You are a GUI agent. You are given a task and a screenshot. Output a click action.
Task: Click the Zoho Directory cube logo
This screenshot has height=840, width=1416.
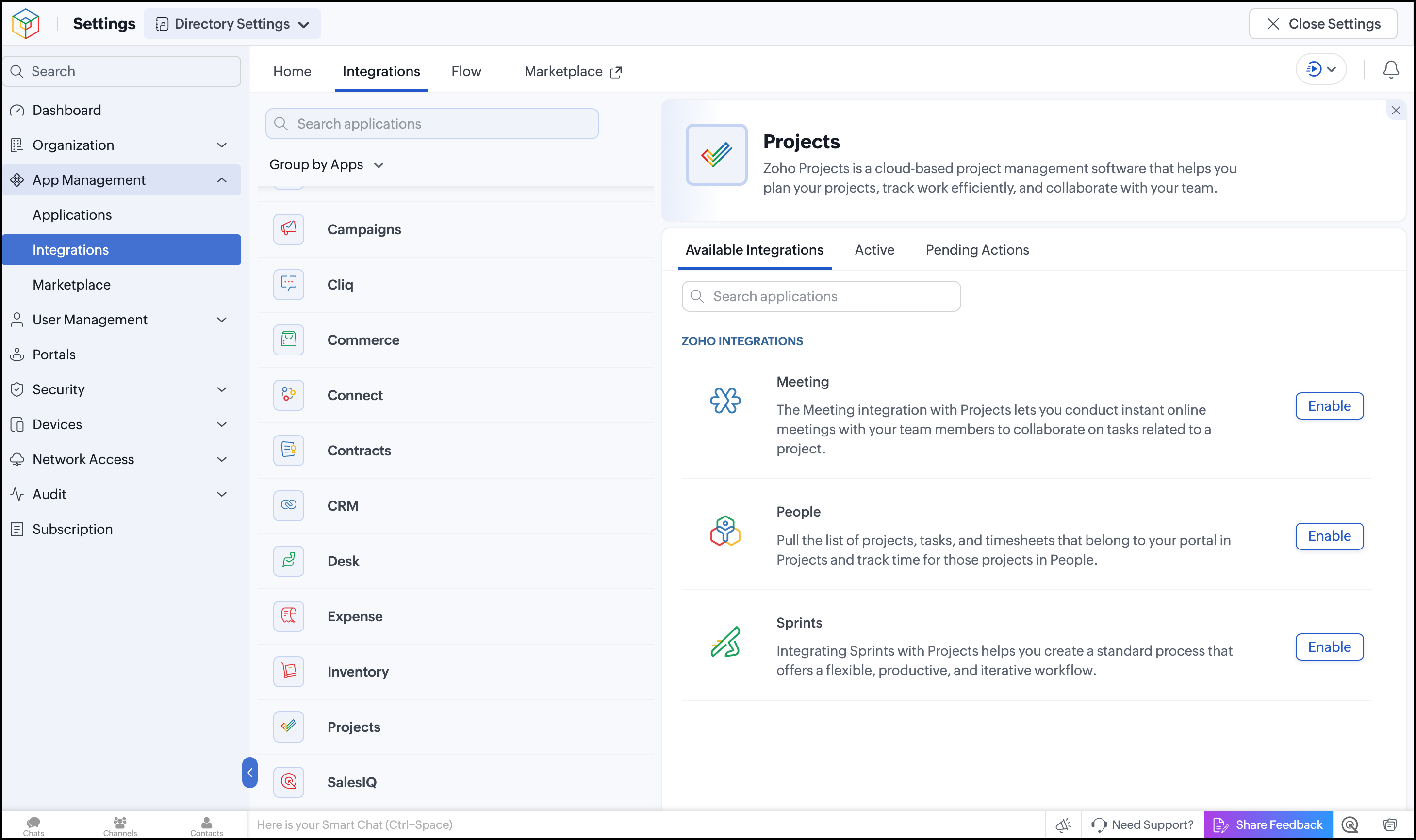point(26,24)
